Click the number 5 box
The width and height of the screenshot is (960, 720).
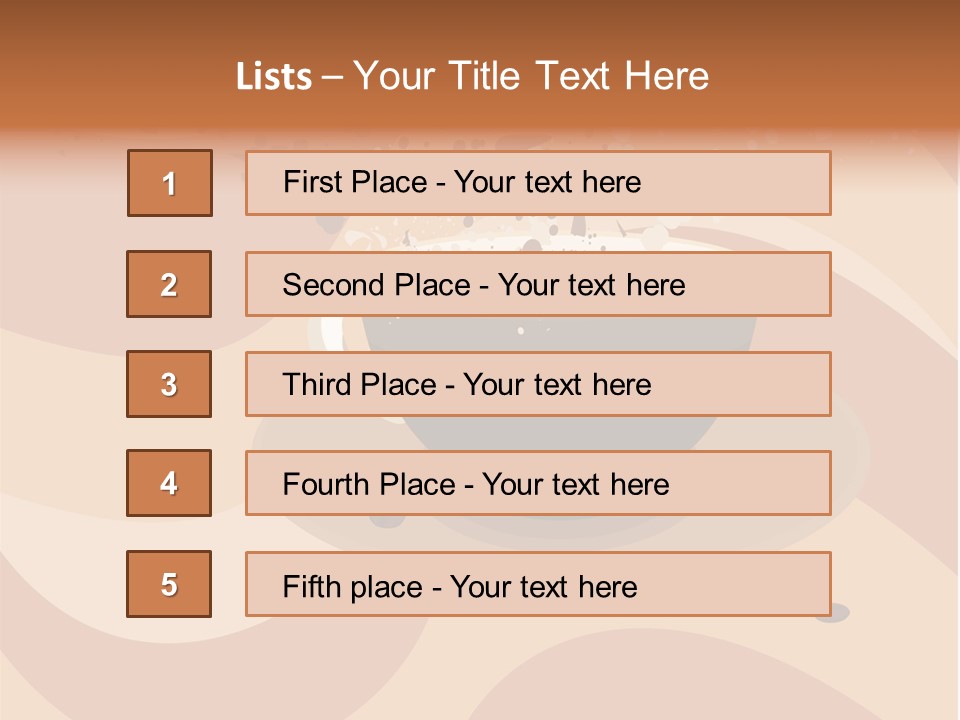169,584
